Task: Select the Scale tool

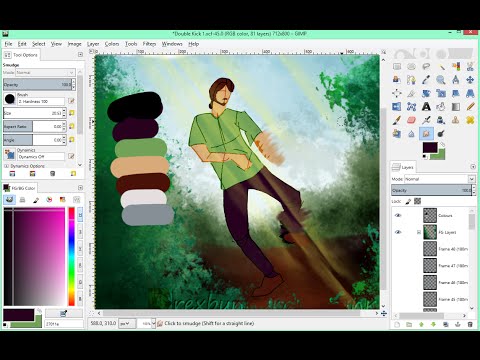Action: click(441, 93)
